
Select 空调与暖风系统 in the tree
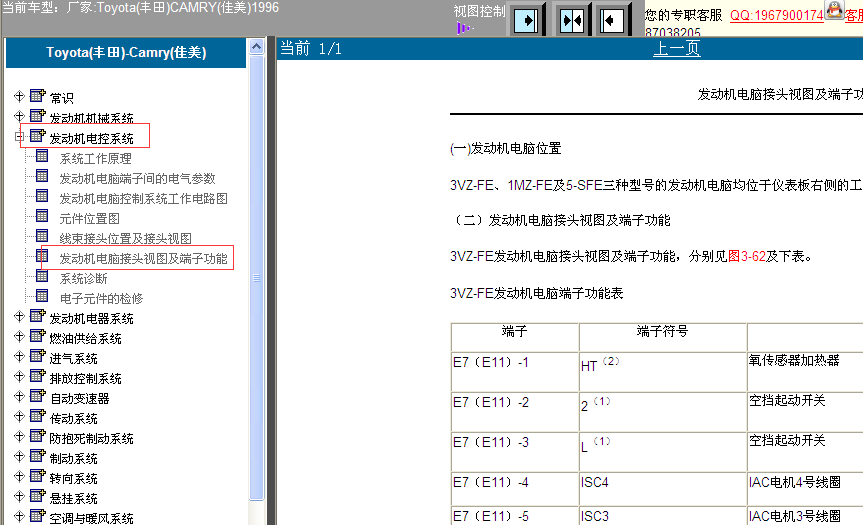click(x=91, y=518)
